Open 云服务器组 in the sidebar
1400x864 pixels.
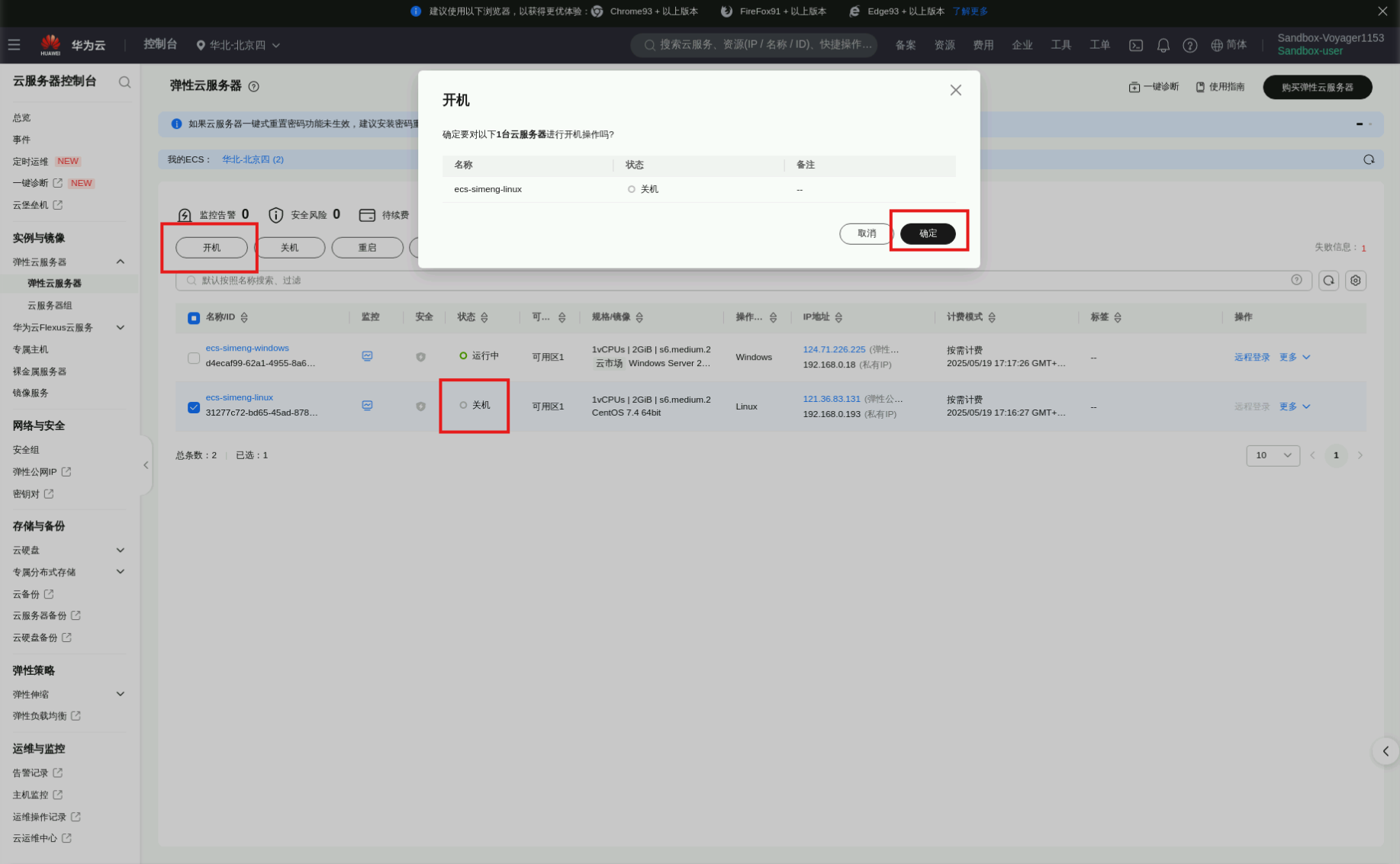[x=50, y=306]
